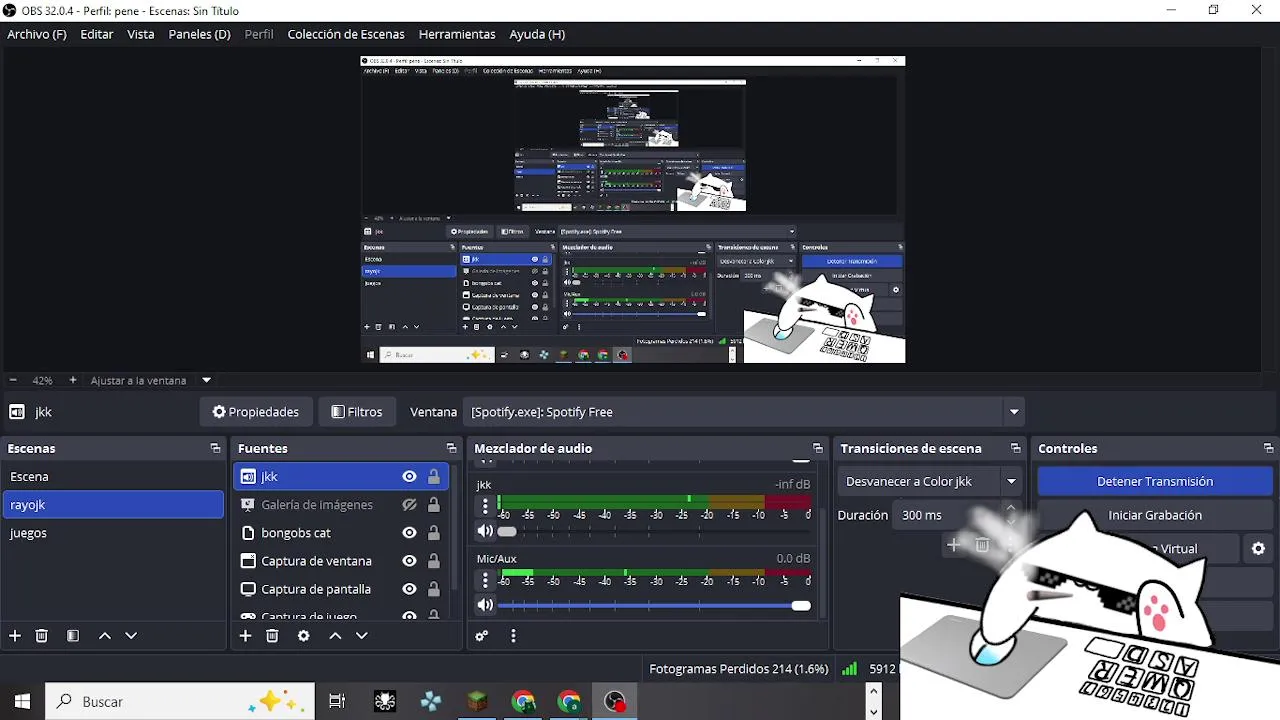Pop out the Controles dock panel
Screen dimensions: 1280x720
1269,449
